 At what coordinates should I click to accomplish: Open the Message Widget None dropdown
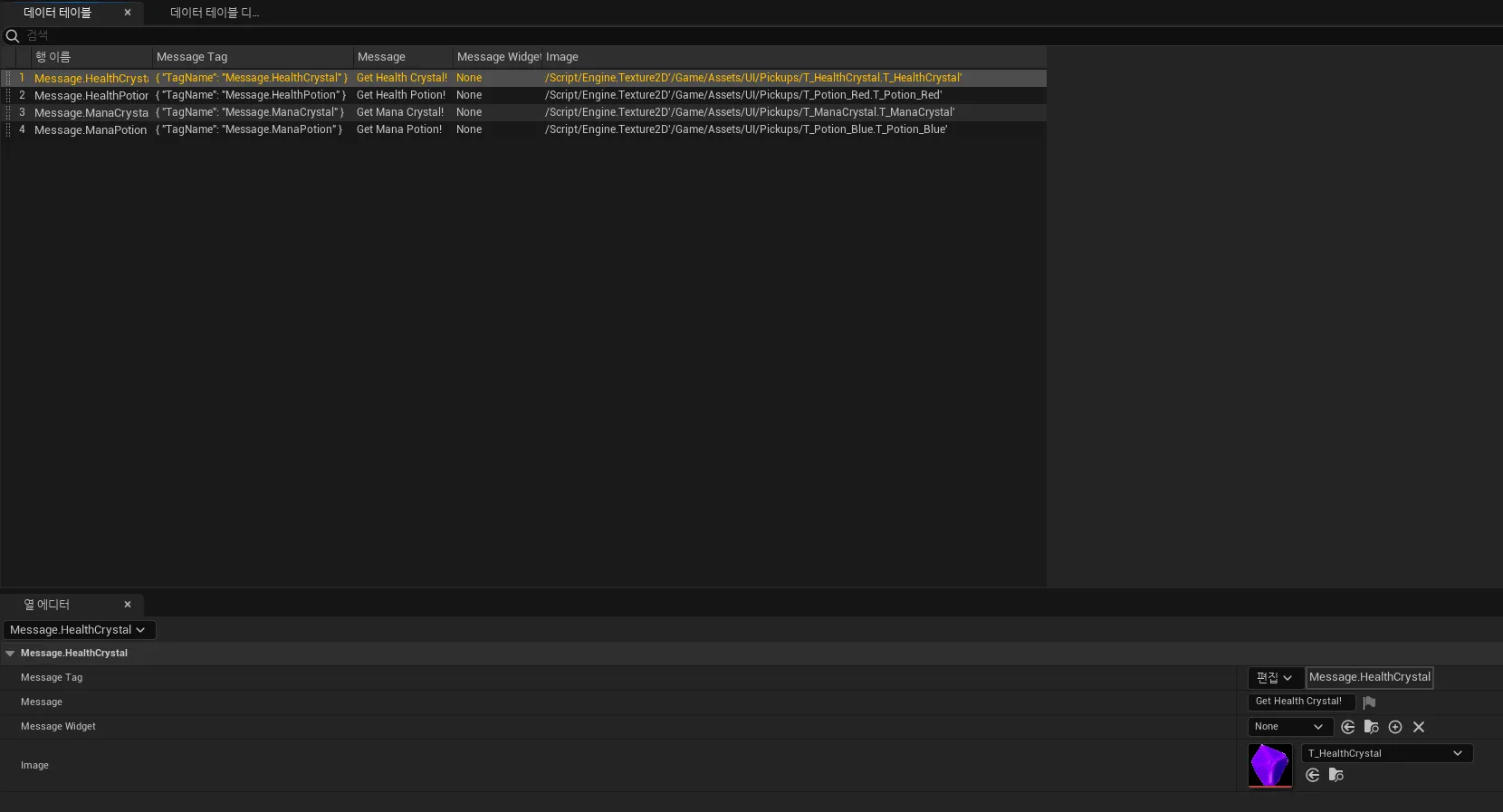tap(1290, 727)
